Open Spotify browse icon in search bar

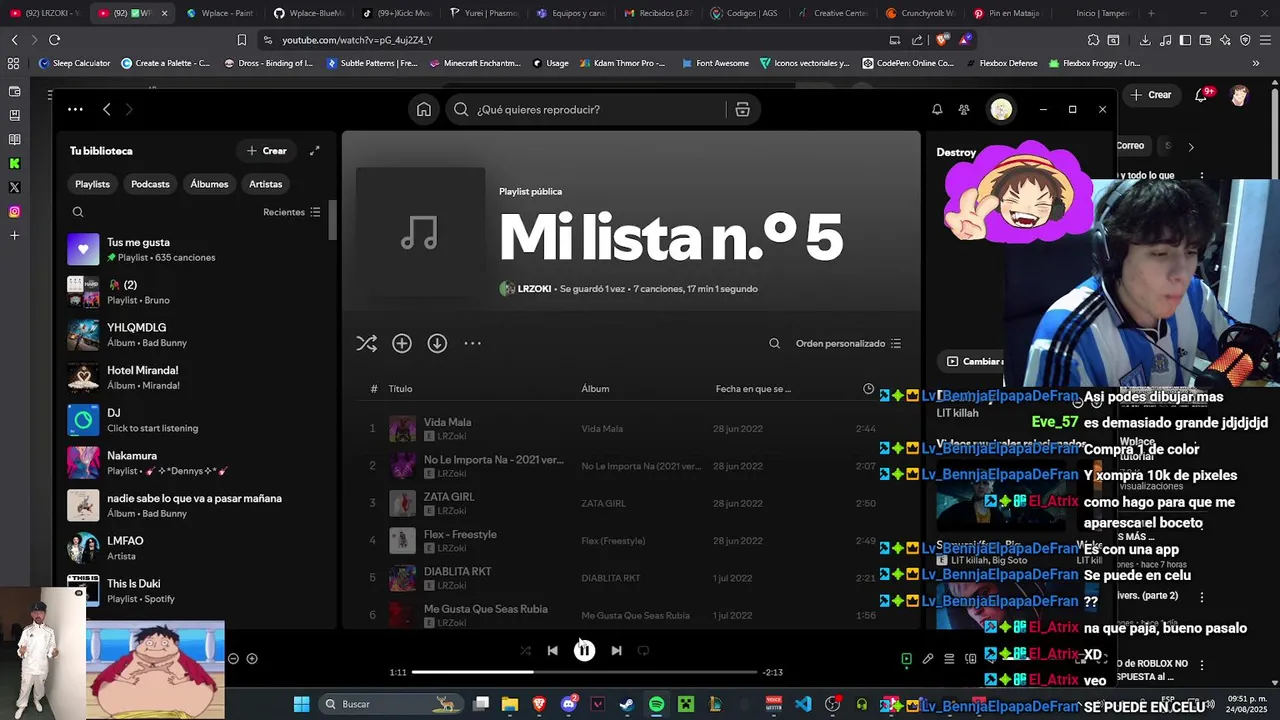742,110
